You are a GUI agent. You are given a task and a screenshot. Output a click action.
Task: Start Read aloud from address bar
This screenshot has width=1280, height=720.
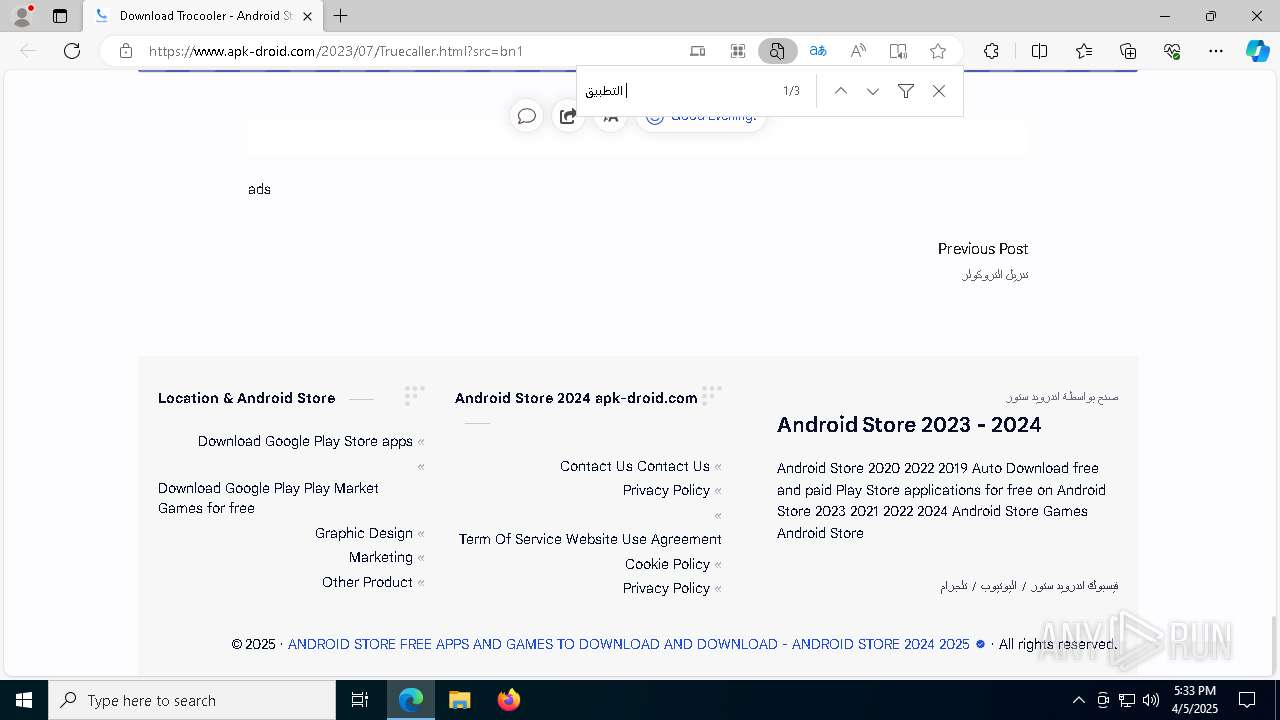[858, 51]
